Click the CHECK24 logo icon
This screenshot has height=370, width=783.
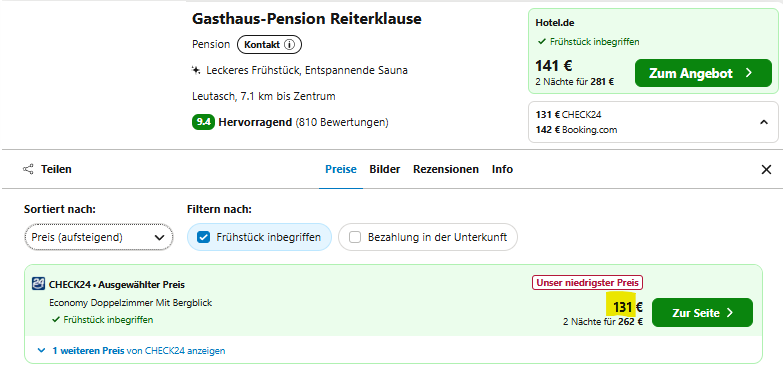(38, 284)
